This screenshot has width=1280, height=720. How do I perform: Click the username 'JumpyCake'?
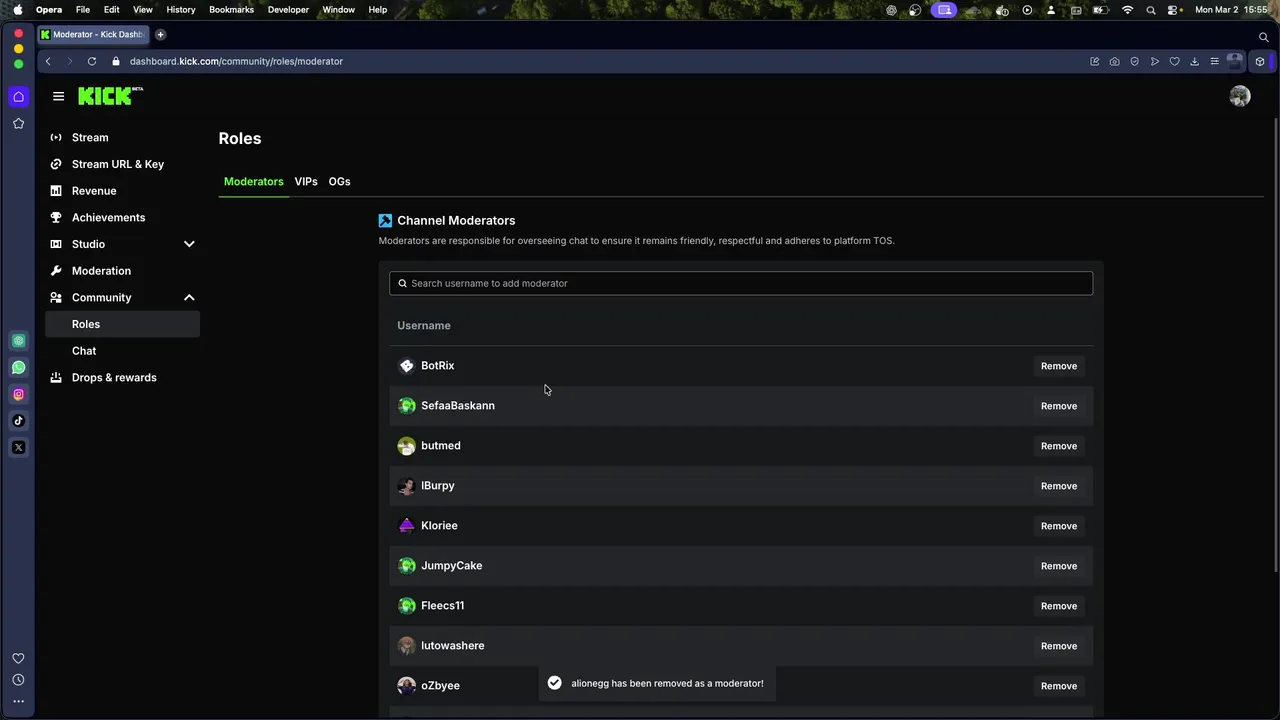[x=452, y=566]
